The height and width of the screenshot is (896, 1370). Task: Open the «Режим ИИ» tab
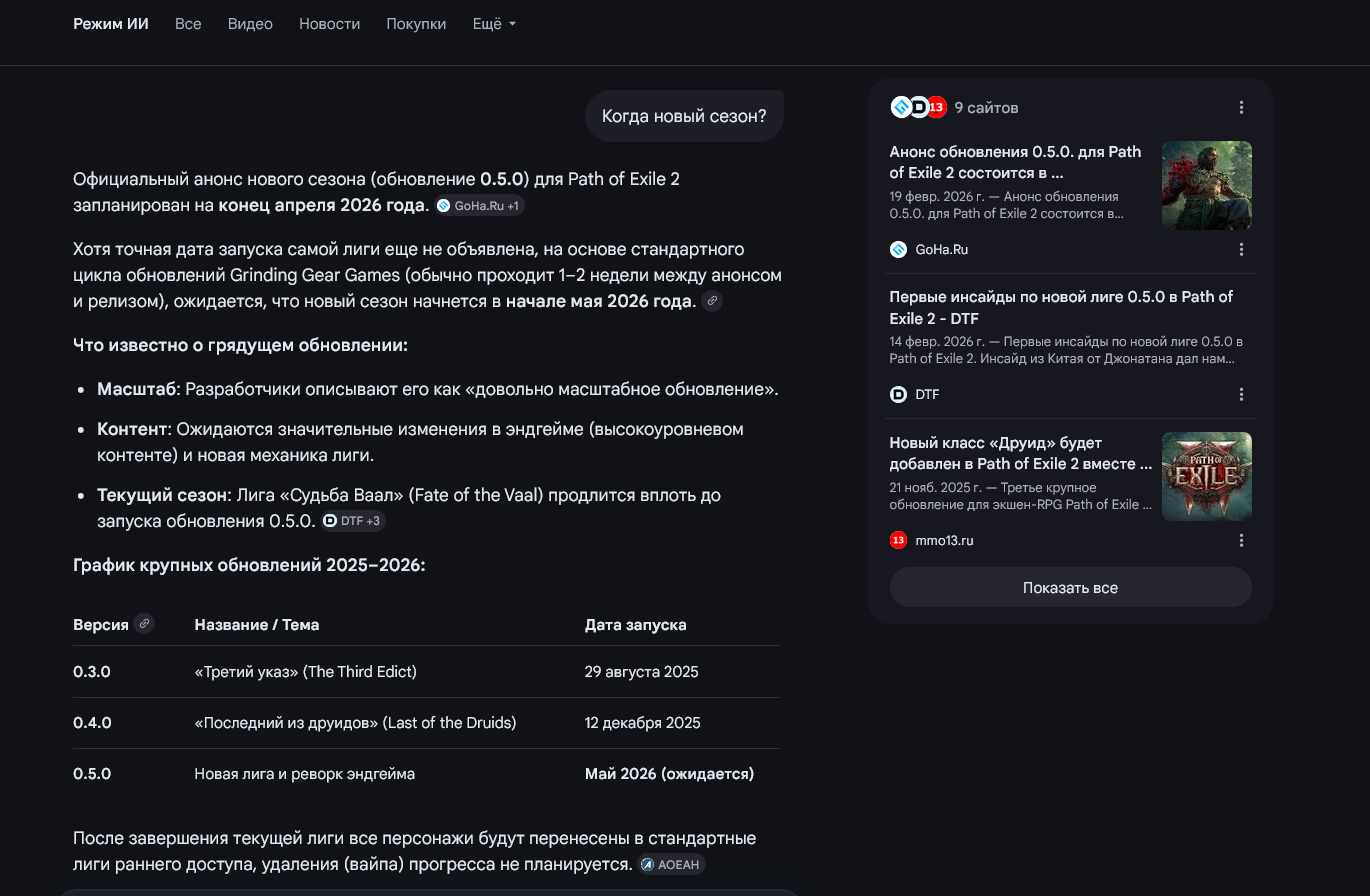pyautogui.click(x=111, y=24)
